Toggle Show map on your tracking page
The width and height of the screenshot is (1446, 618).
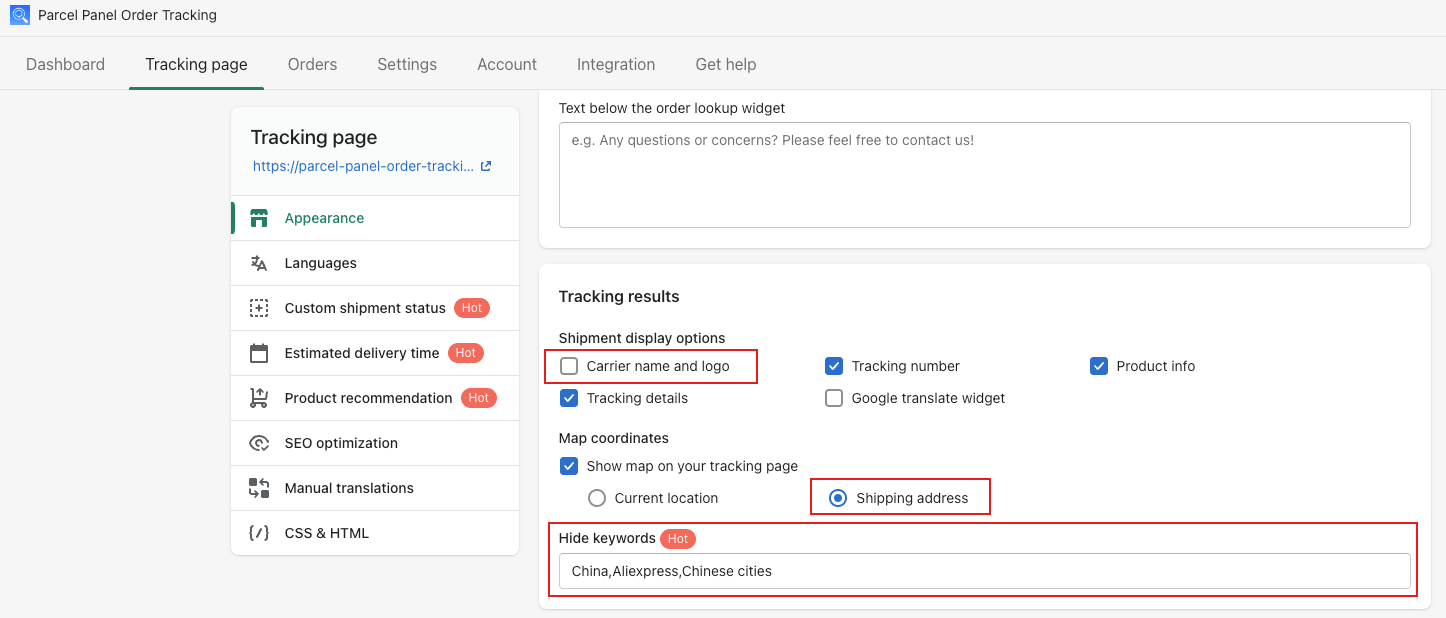(569, 466)
